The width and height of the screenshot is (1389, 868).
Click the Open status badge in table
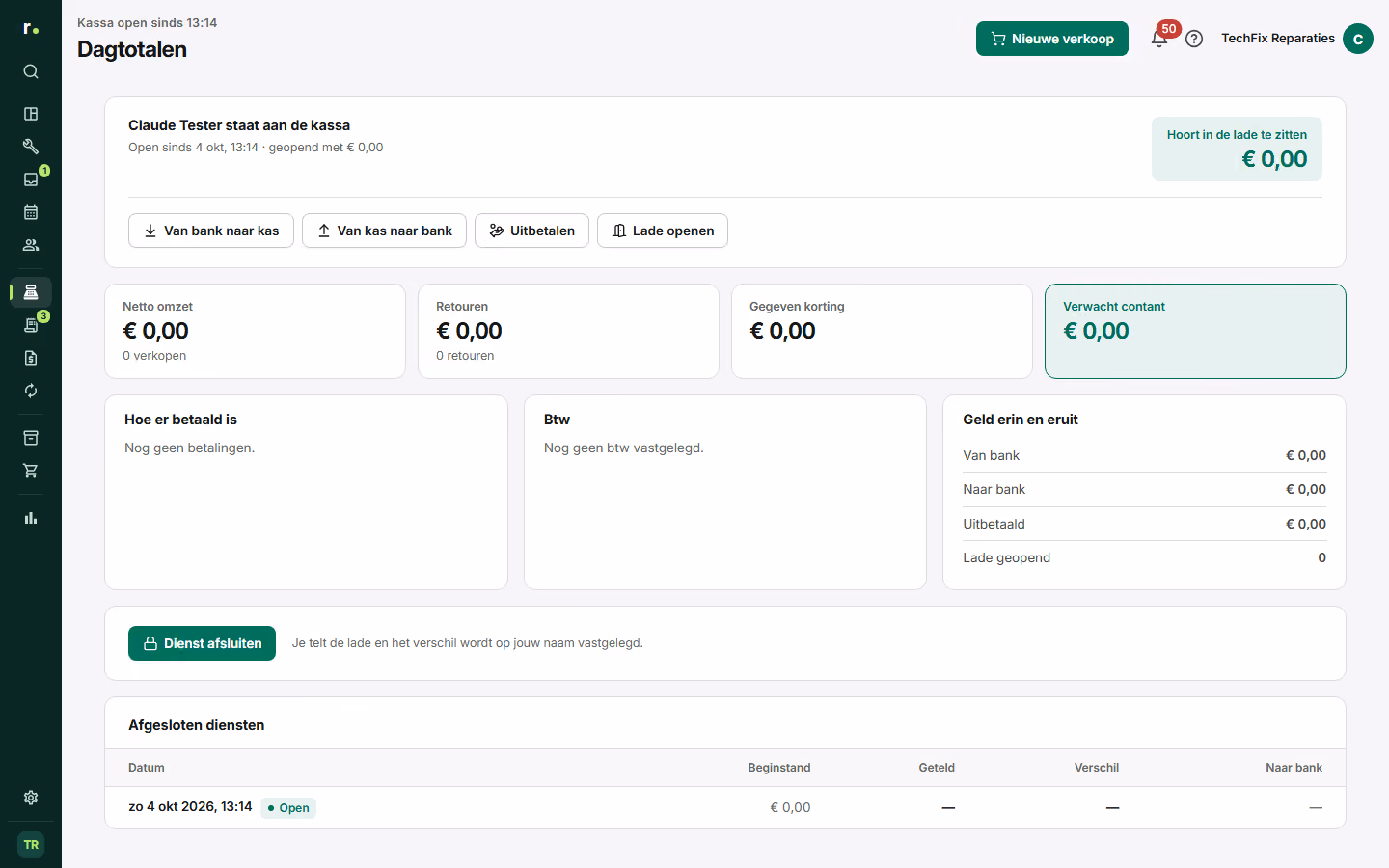point(288,808)
